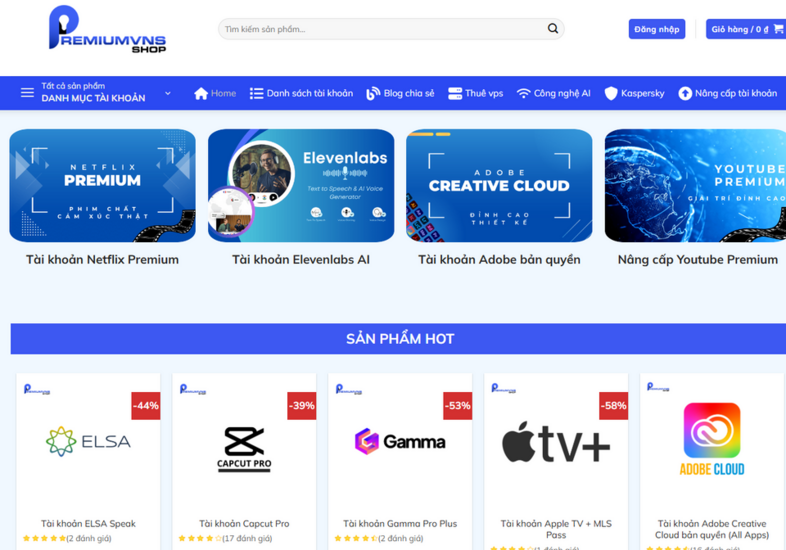
Task: Click the -58% discount badge
Action: click(614, 406)
